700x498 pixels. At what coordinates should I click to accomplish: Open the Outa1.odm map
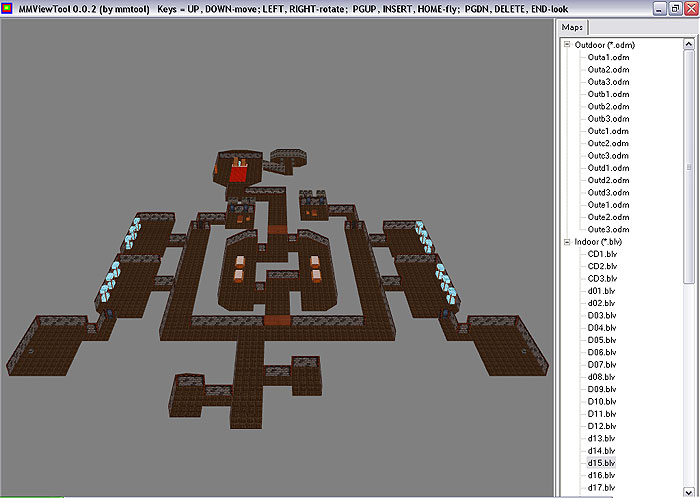(x=608, y=57)
